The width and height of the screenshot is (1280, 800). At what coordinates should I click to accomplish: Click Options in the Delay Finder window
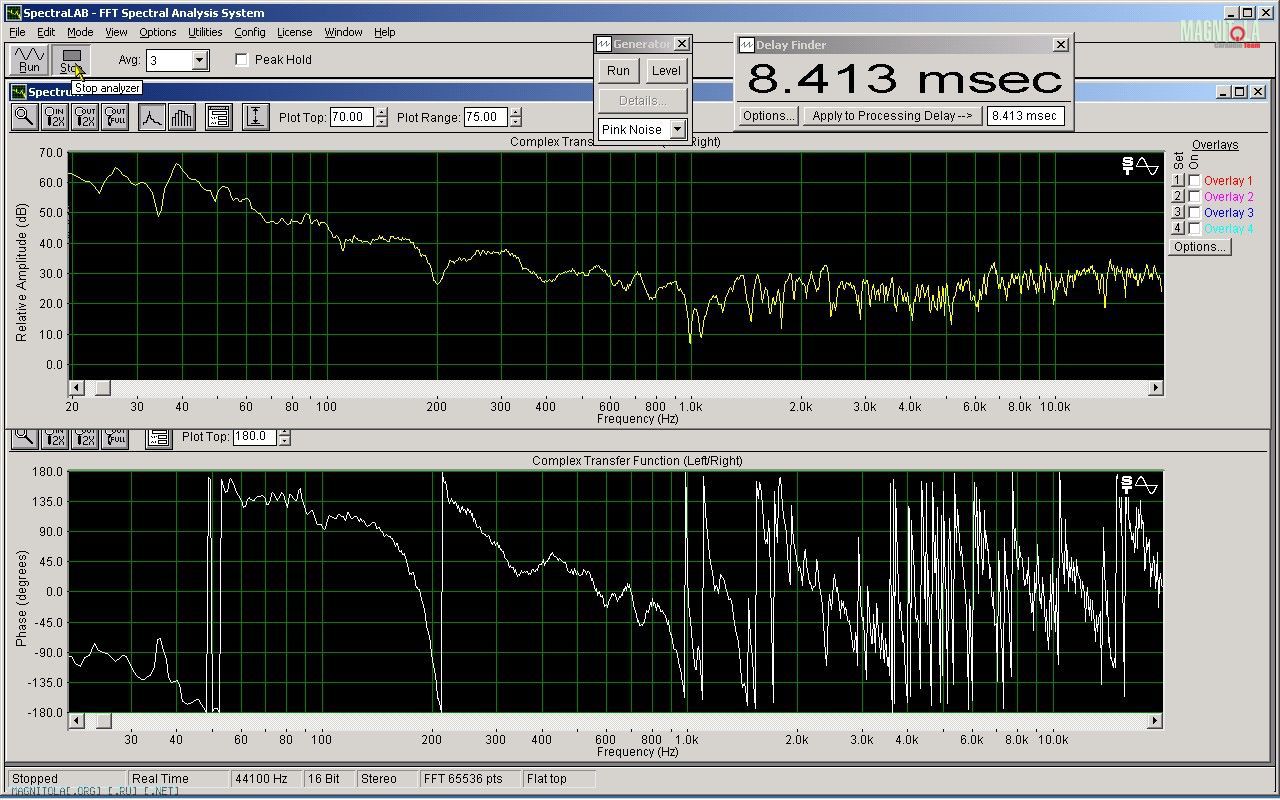click(768, 116)
